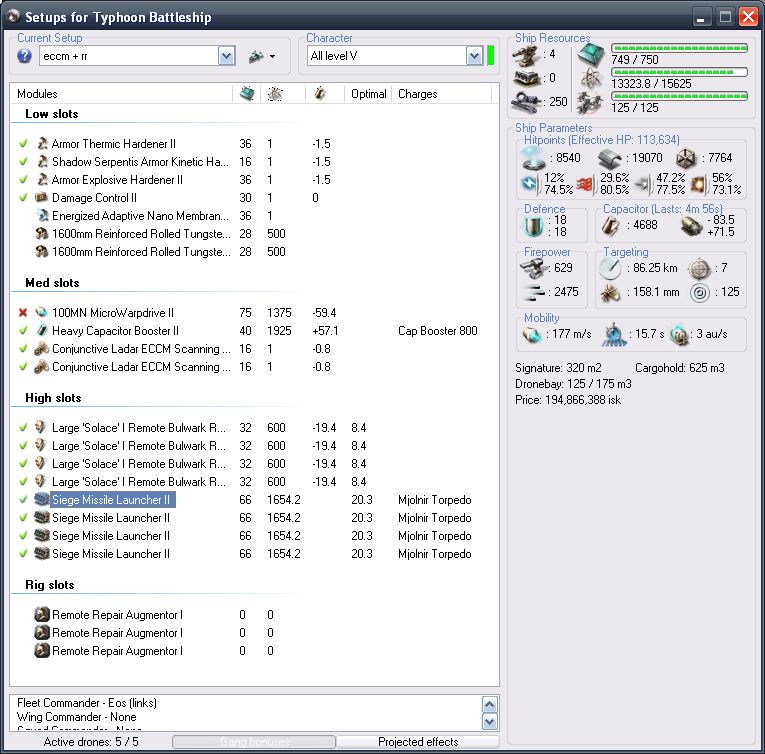Click the Low slots section header
765x754 pixels.
pos(52,114)
